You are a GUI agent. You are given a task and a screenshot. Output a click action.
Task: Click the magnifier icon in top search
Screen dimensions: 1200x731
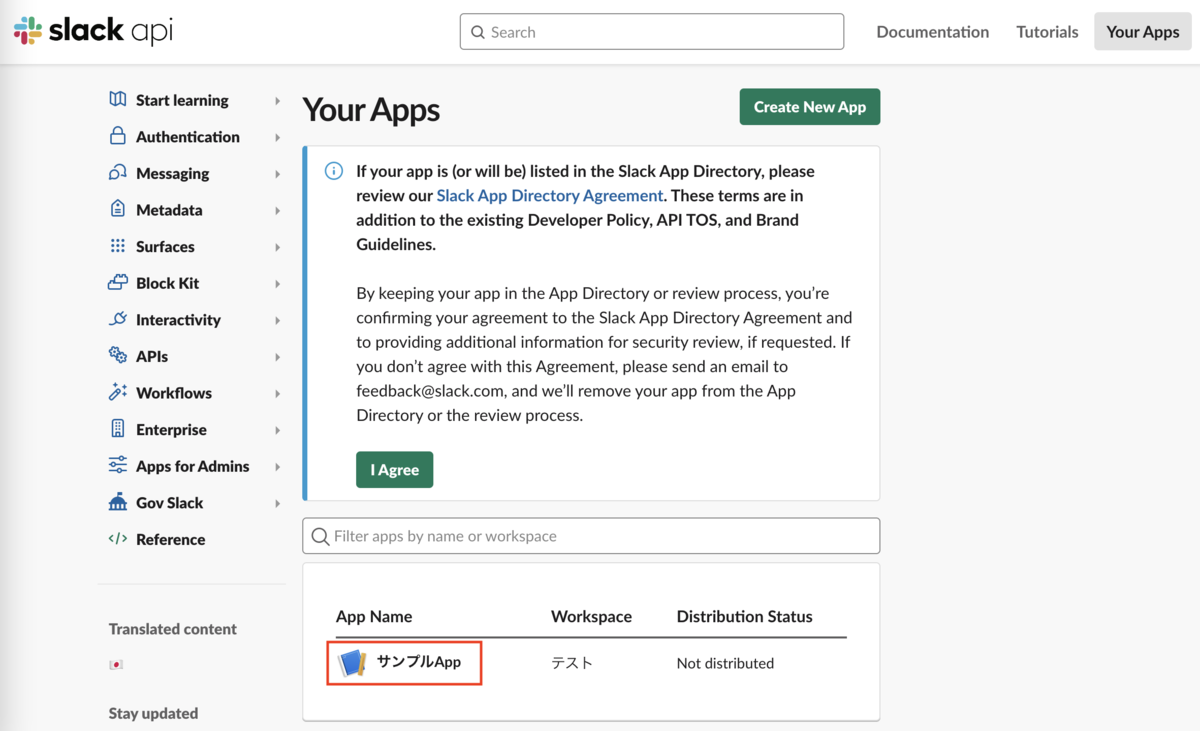478,32
